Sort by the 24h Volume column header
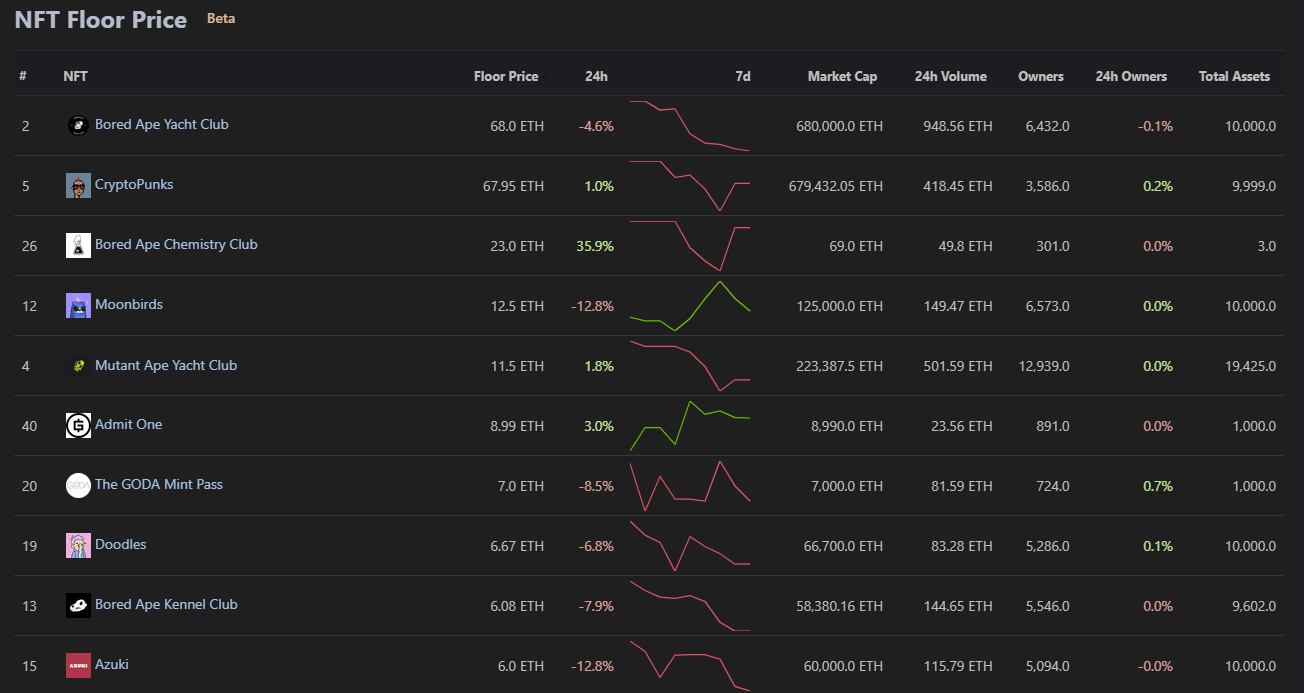Image resolution: width=1304 pixels, height=693 pixels. pos(950,76)
